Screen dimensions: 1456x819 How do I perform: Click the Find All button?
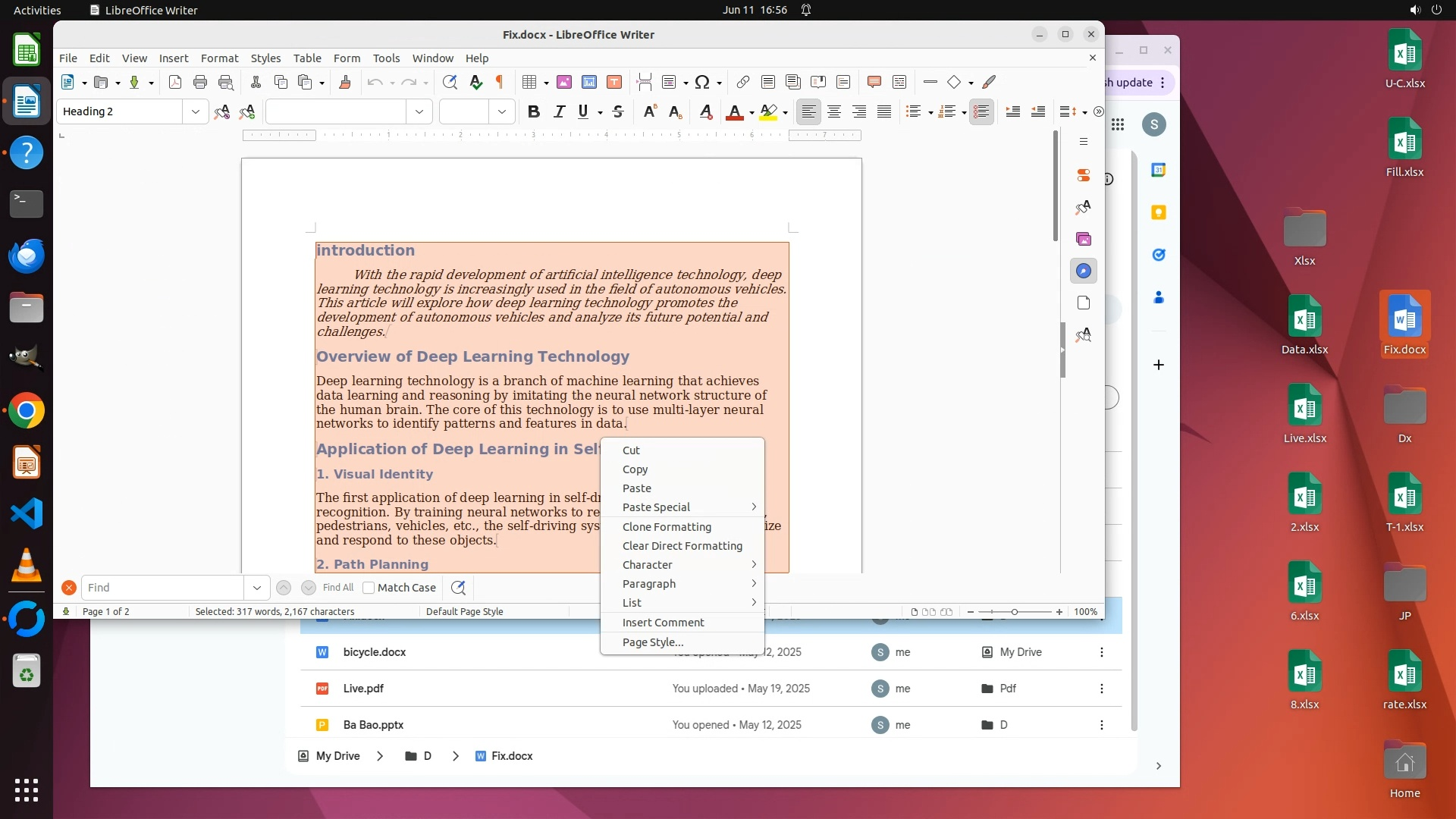click(x=337, y=588)
